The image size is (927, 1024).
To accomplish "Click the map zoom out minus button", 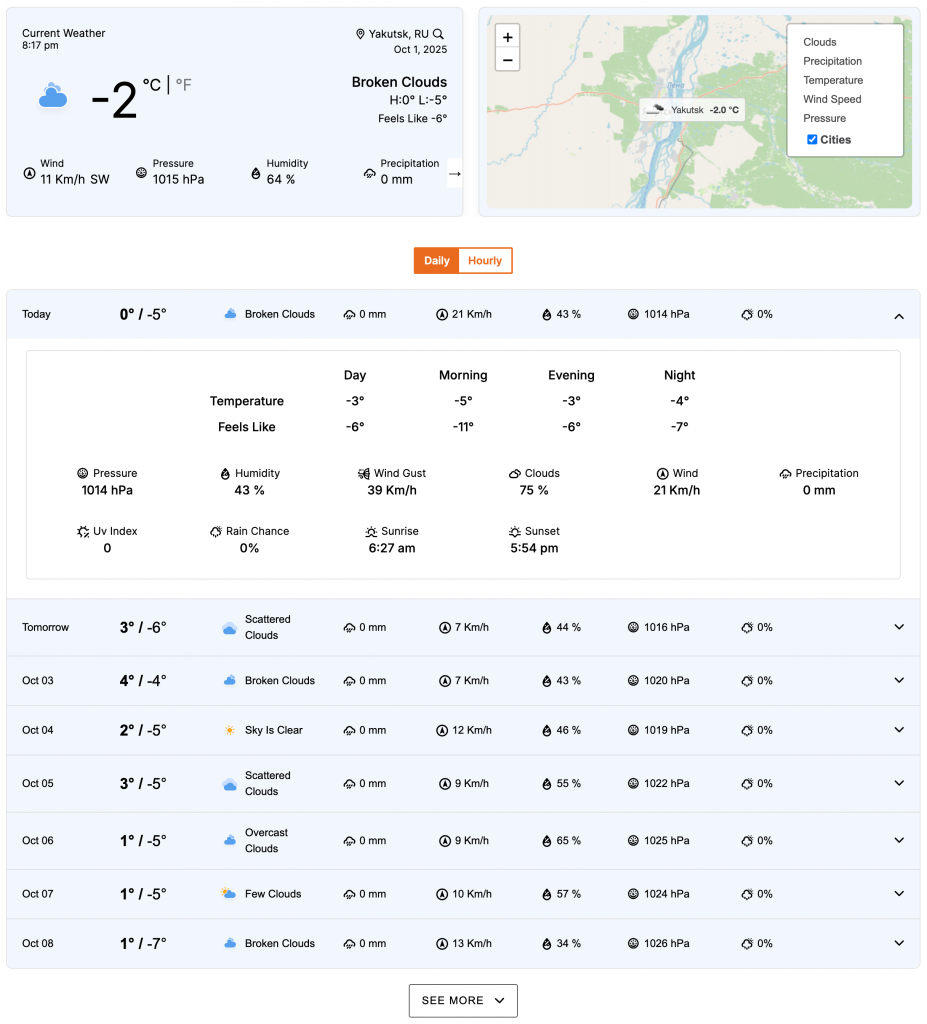I will [508, 60].
